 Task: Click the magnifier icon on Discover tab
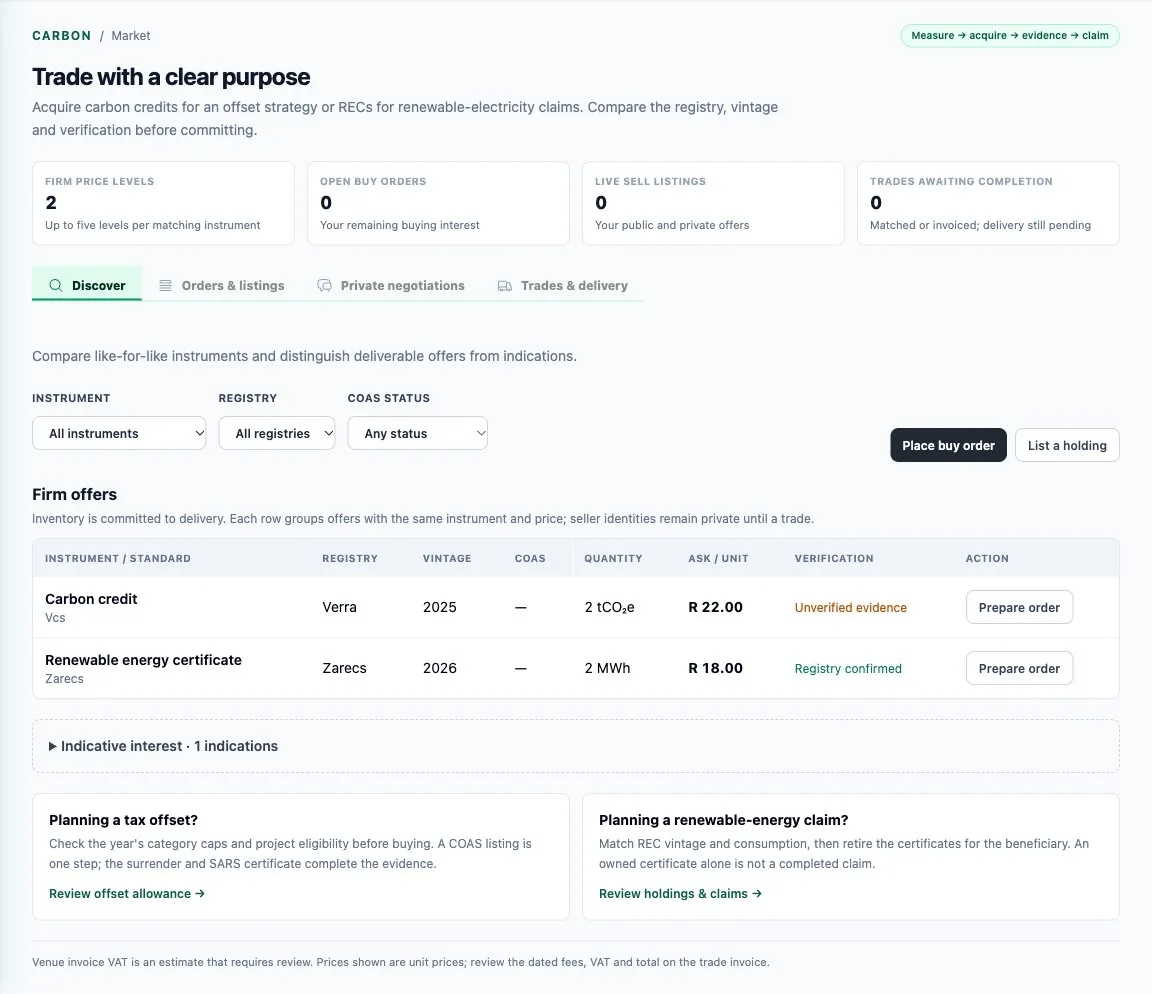click(56, 285)
